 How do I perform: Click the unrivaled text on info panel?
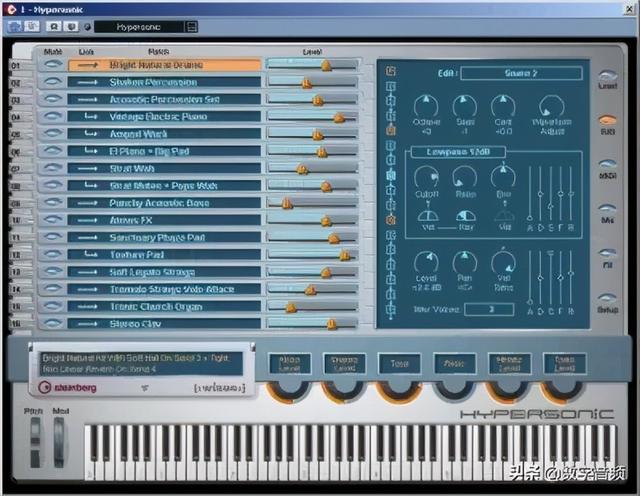(220, 388)
